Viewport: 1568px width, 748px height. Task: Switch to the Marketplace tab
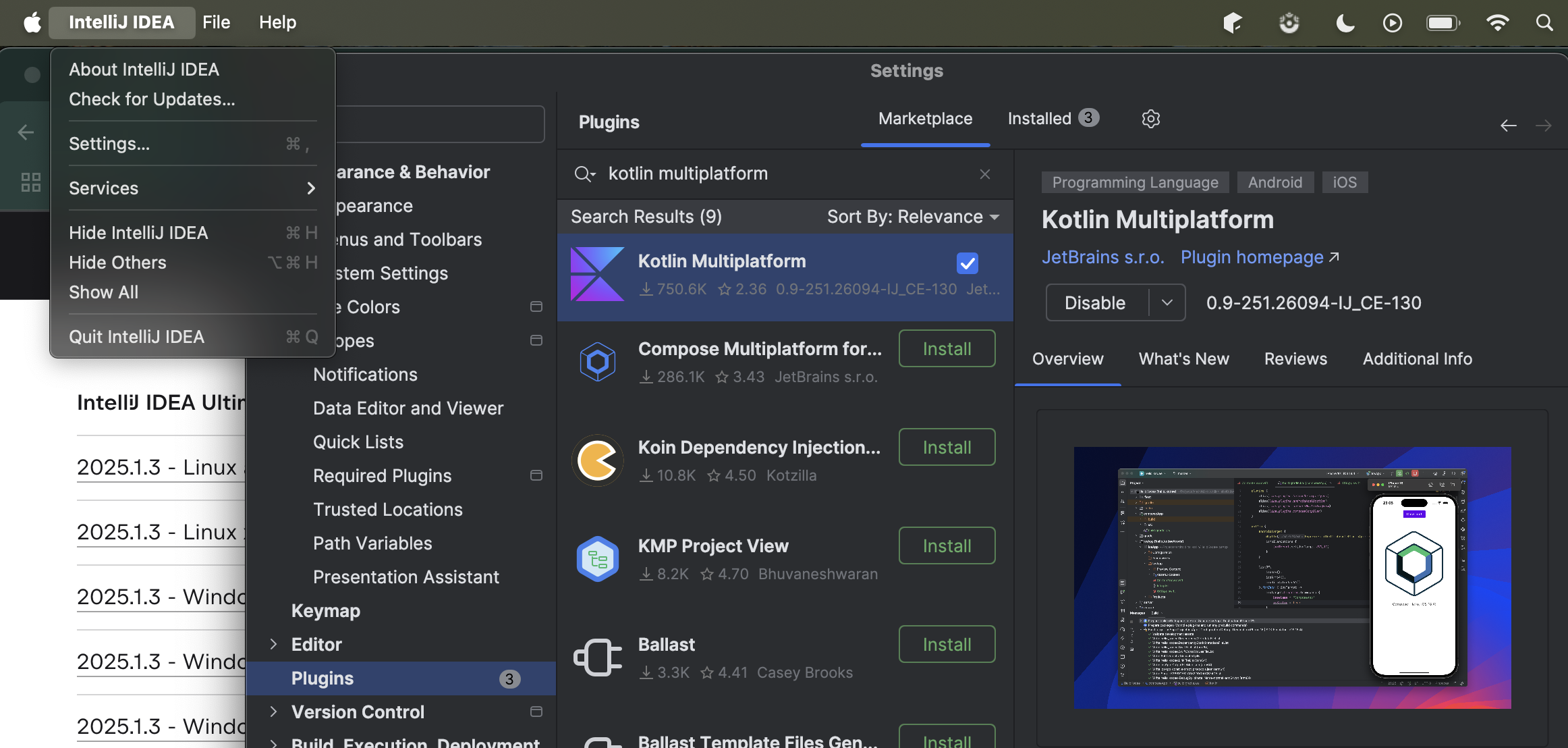(x=925, y=119)
